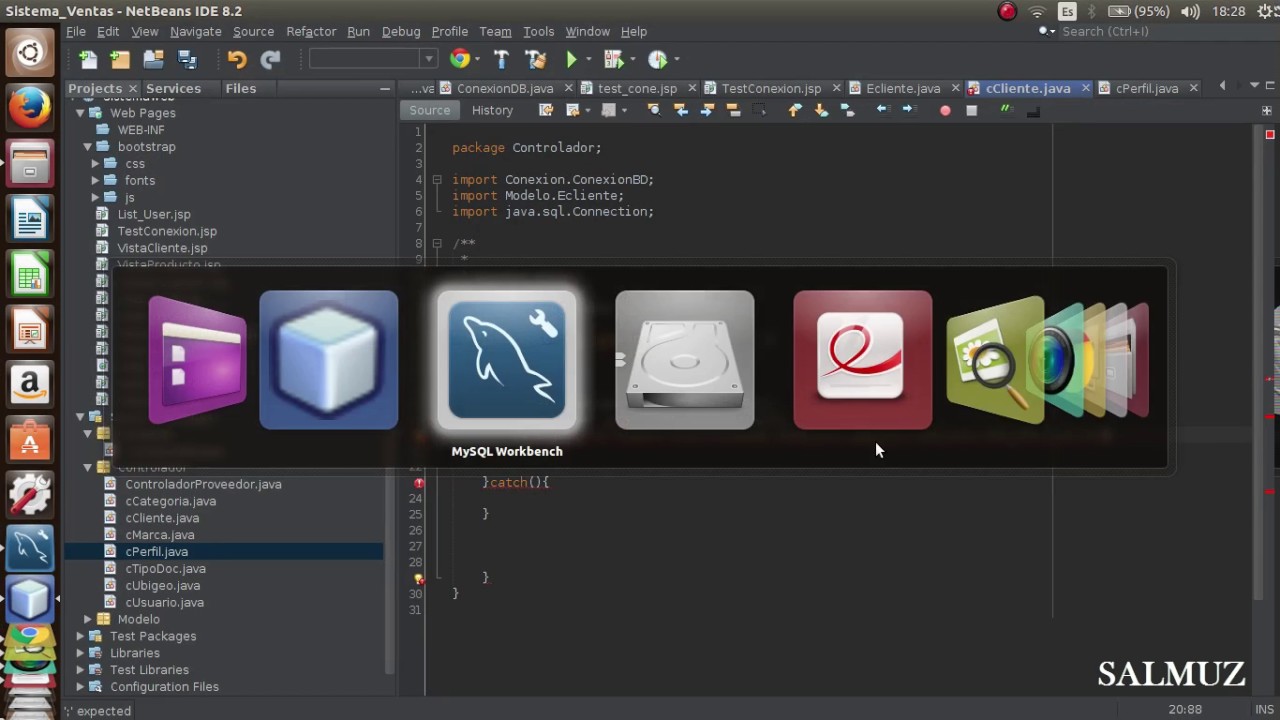The image size is (1280, 720).
Task: Minimize the Projects panel
Action: click(385, 89)
